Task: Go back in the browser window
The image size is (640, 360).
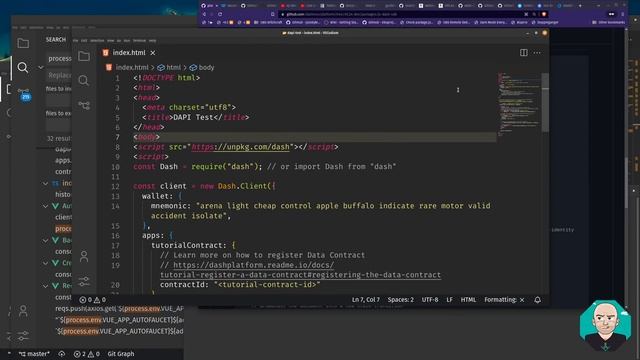Action: [x=204, y=14]
